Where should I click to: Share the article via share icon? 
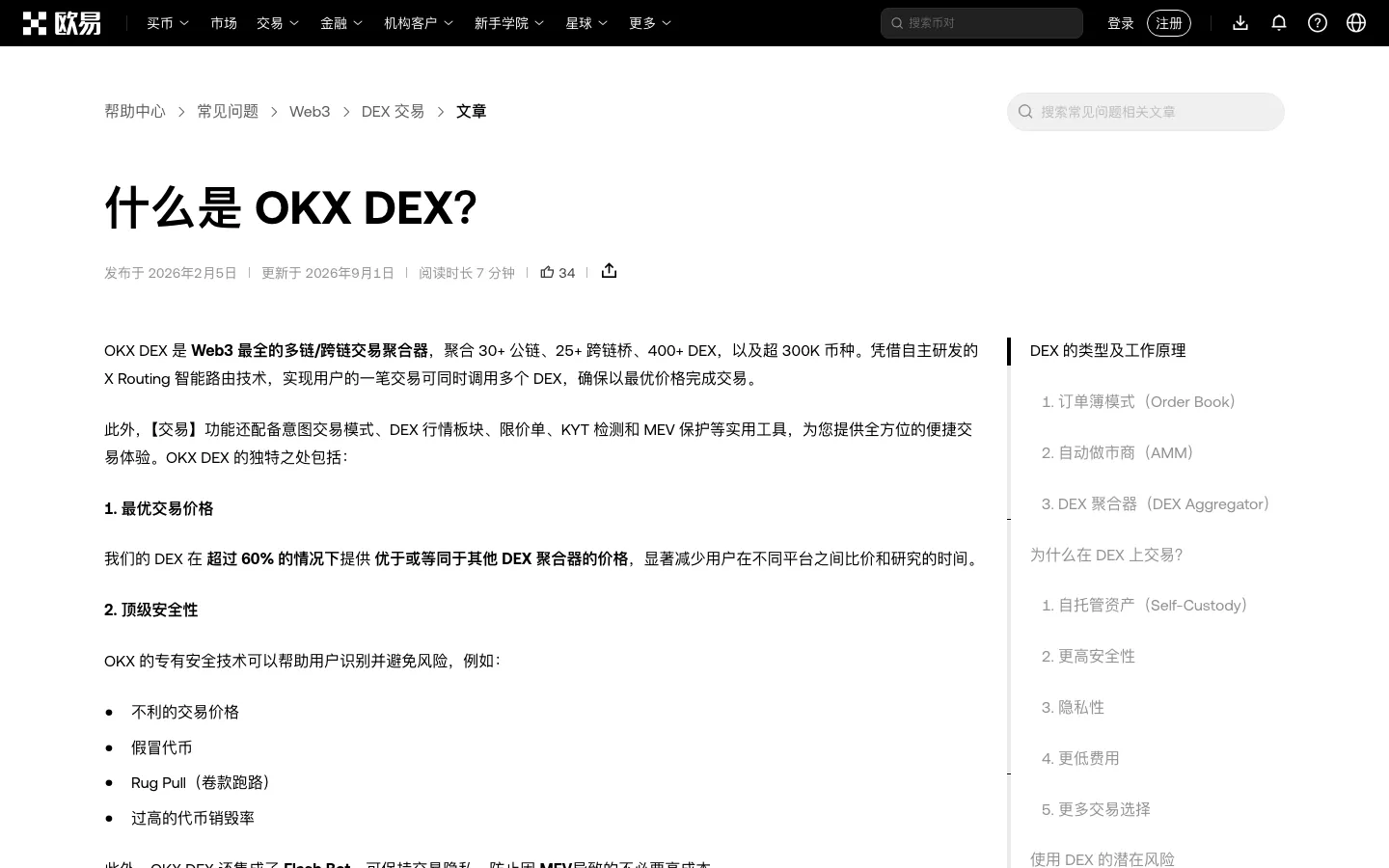[609, 271]
